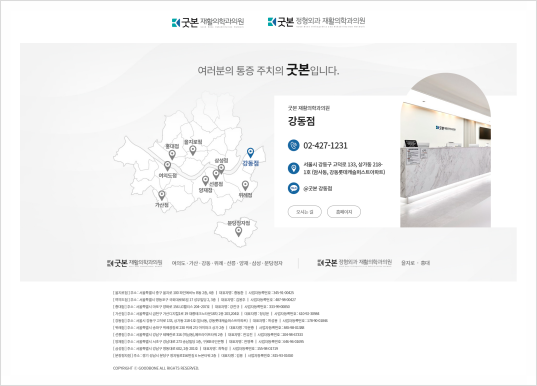The width and height of the screenshot is (537, 386).
Task: Select the 선릉점 map pin
Action: pyautogui.click(x=216, y=174)
